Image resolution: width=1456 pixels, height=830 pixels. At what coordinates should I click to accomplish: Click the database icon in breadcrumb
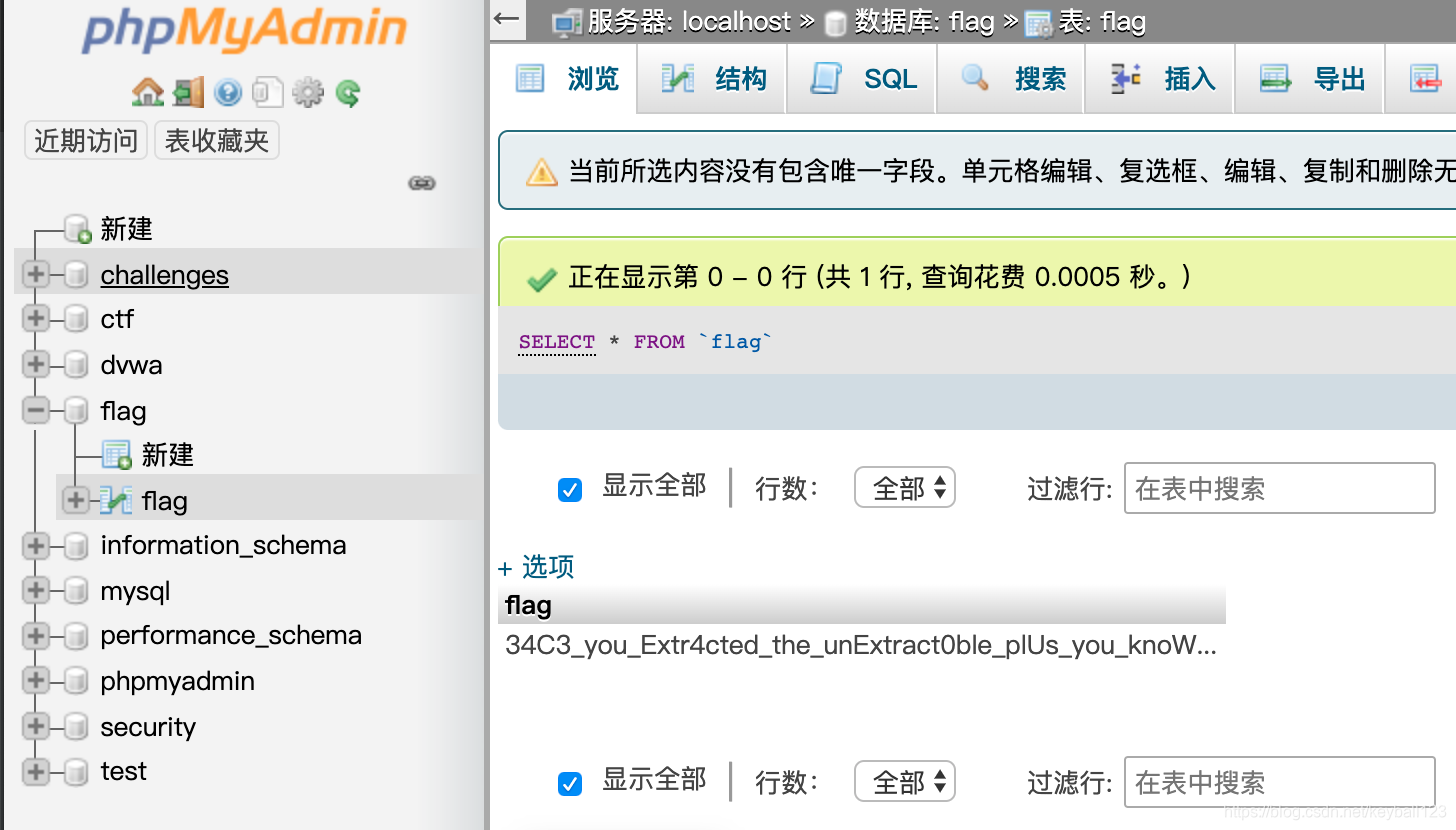click(835, 23)
